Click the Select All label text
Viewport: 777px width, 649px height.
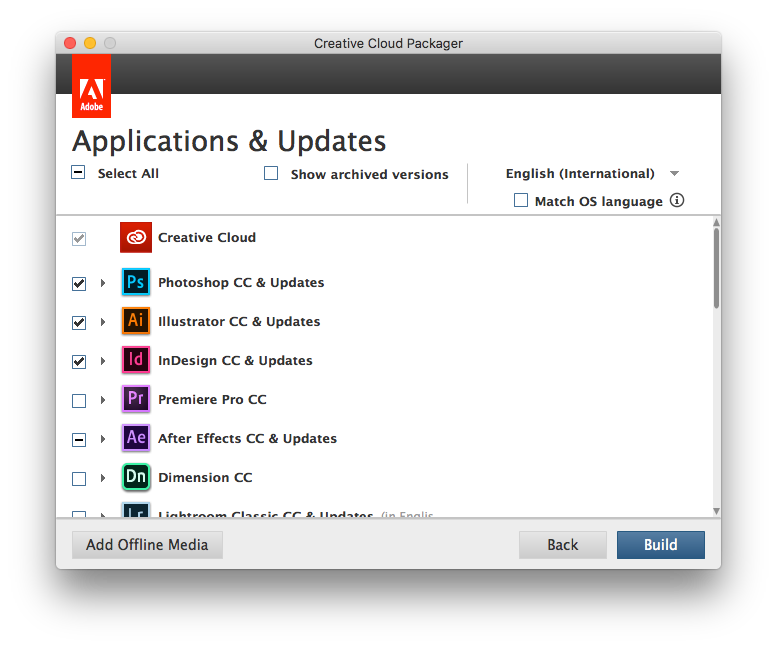pos(128,173)
